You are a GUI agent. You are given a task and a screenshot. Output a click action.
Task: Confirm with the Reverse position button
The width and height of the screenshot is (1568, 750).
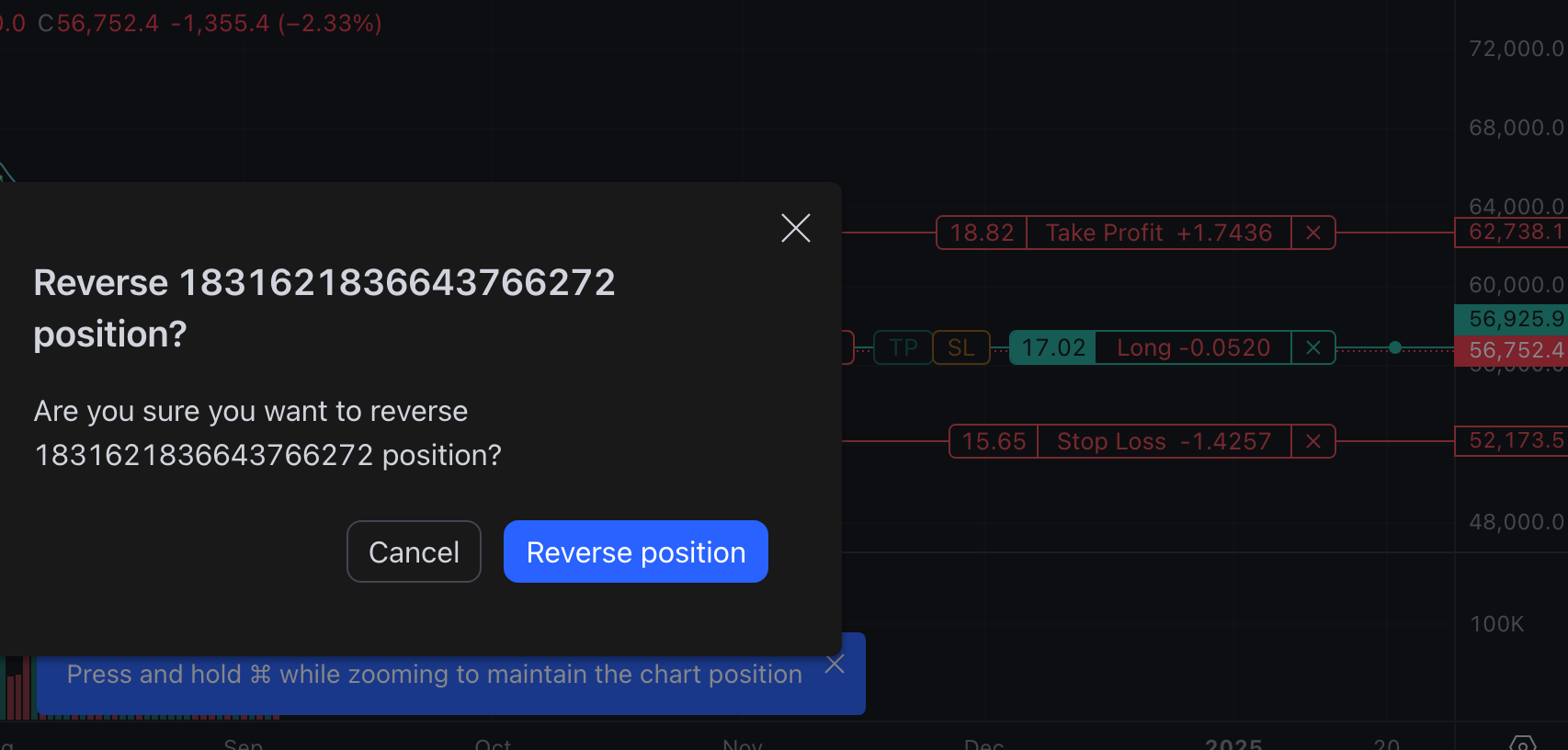click(x=636, y=551)
